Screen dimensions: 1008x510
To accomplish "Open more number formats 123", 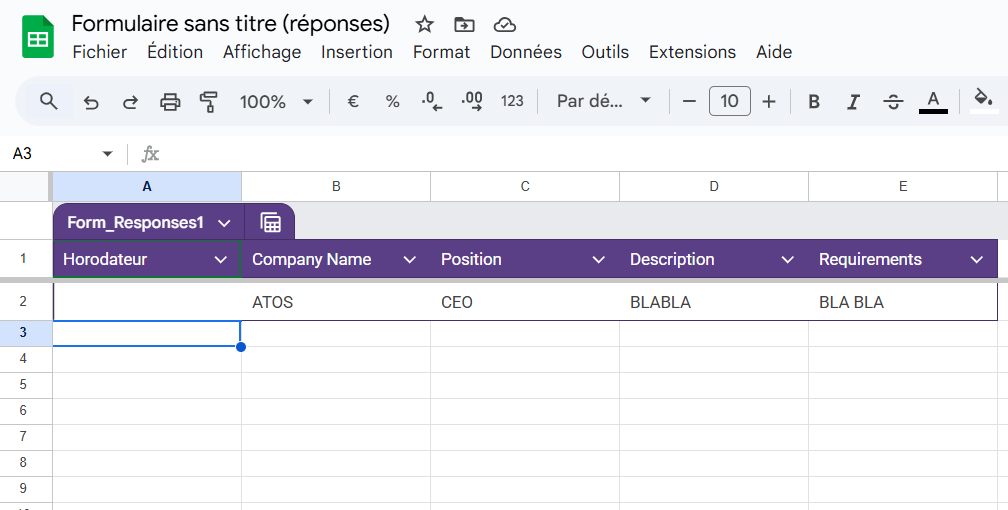I will click(x=512, y=102).
